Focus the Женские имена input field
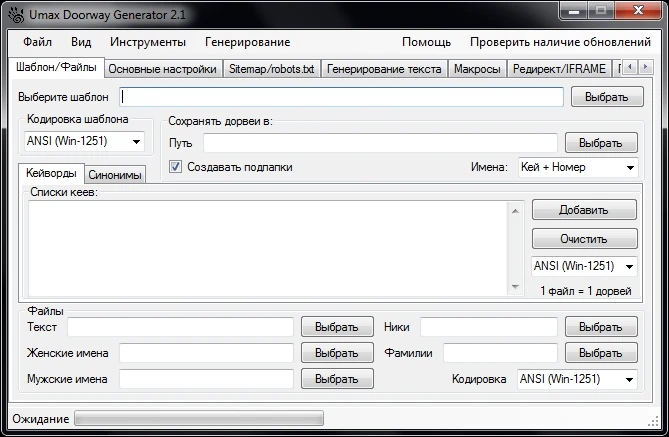The width and height of the screenshot is (669, 437). pos(207,353)
